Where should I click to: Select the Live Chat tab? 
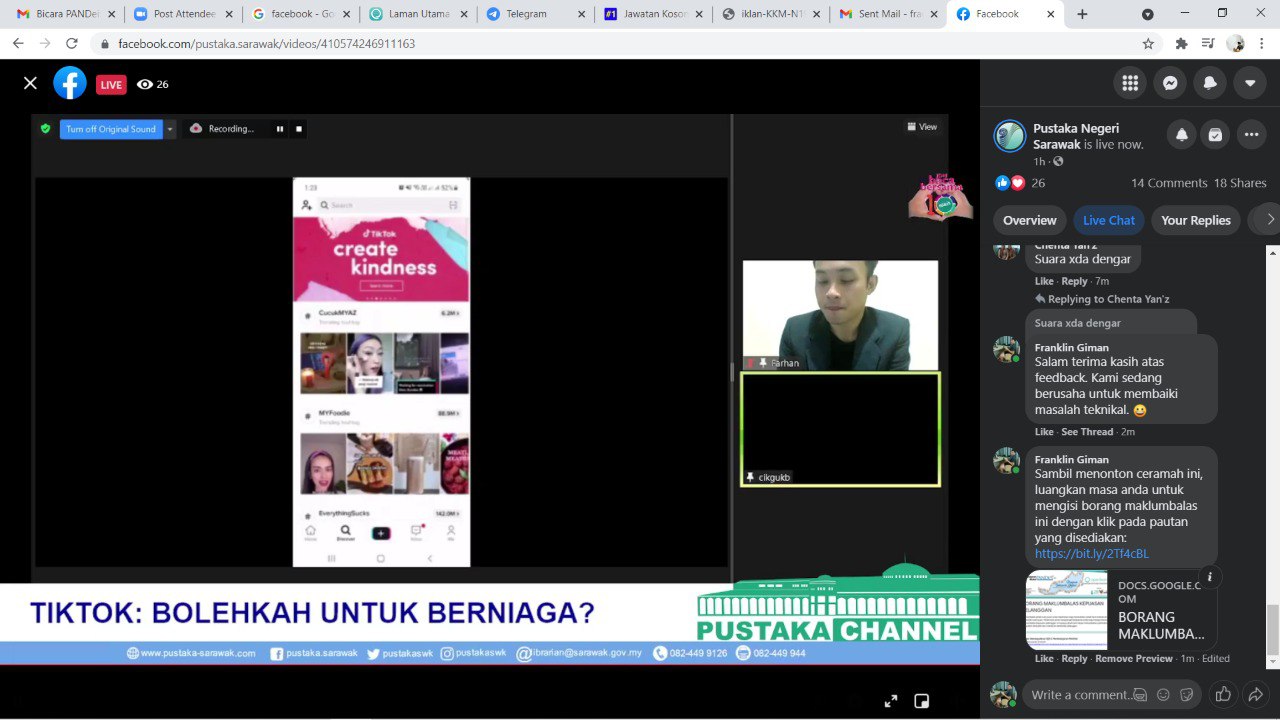(1109, 220)
